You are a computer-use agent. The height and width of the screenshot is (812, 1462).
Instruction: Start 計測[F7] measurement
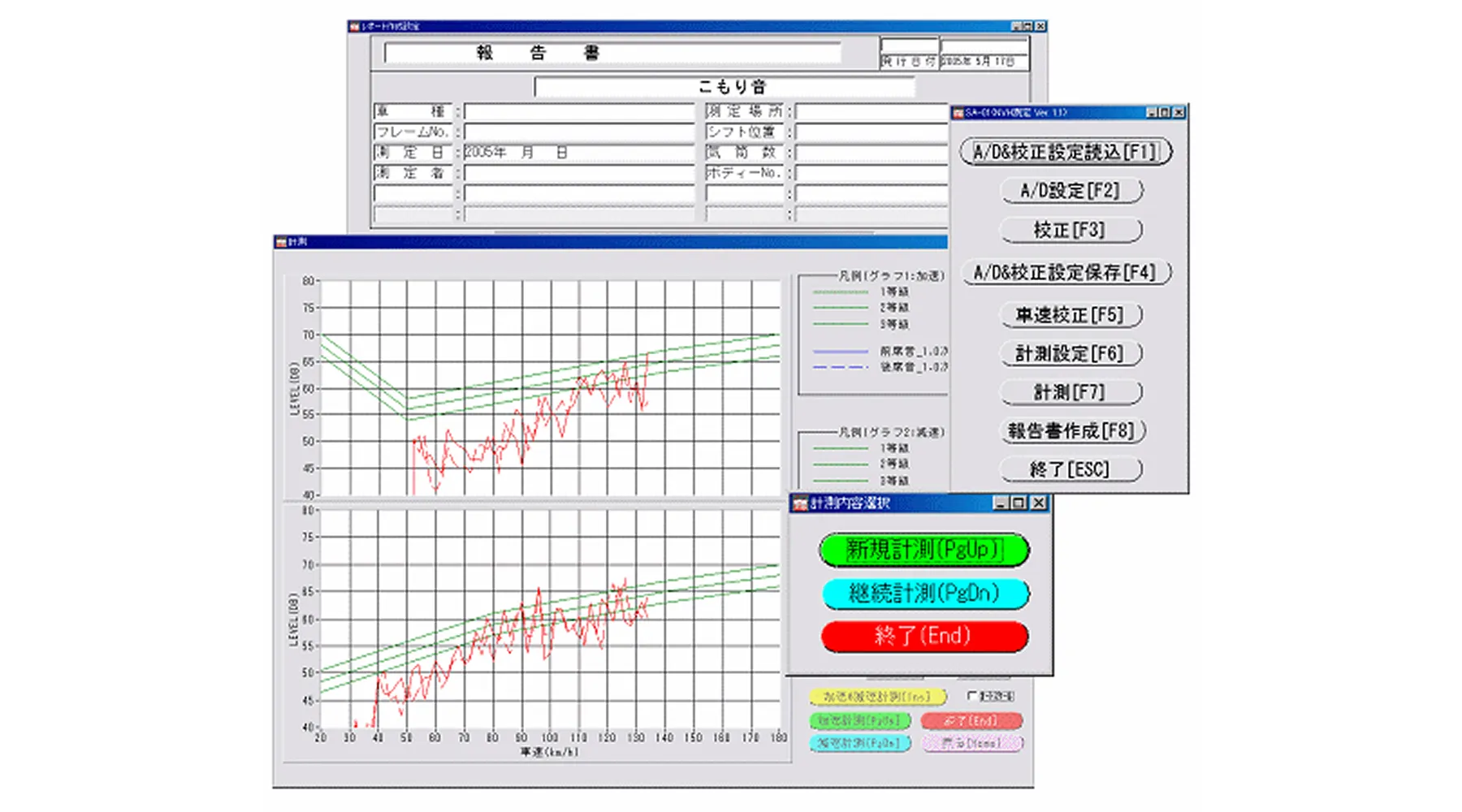click(1071, 392)
